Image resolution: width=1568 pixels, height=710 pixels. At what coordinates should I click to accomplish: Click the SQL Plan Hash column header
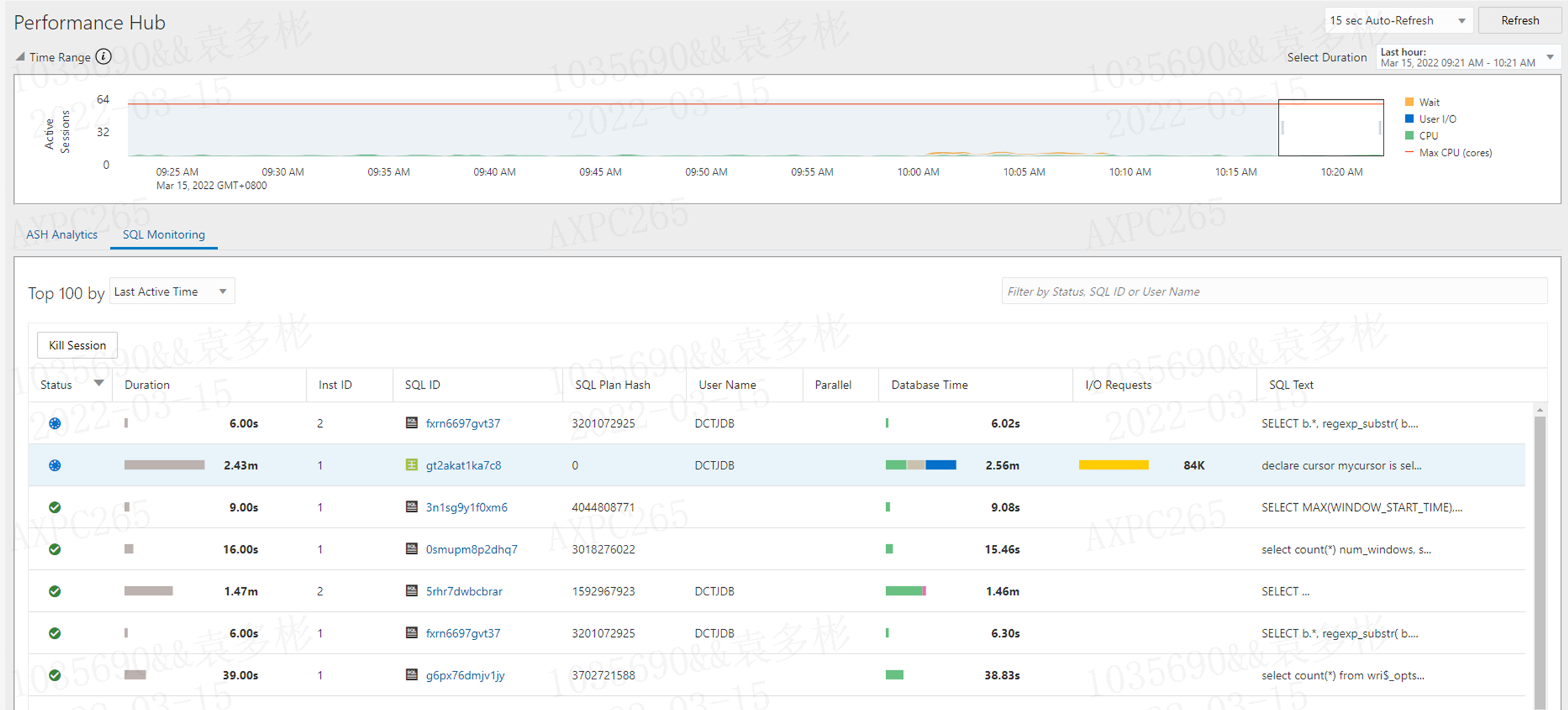612,385
